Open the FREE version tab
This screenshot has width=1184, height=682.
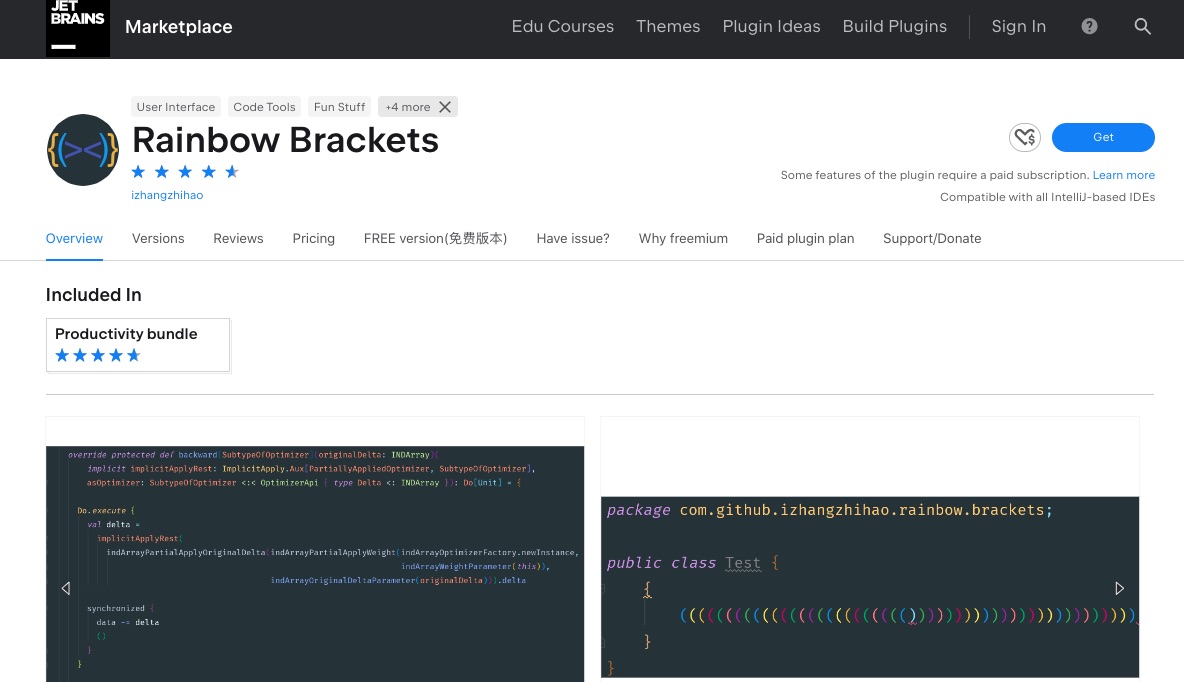click(x=435, y=239)
